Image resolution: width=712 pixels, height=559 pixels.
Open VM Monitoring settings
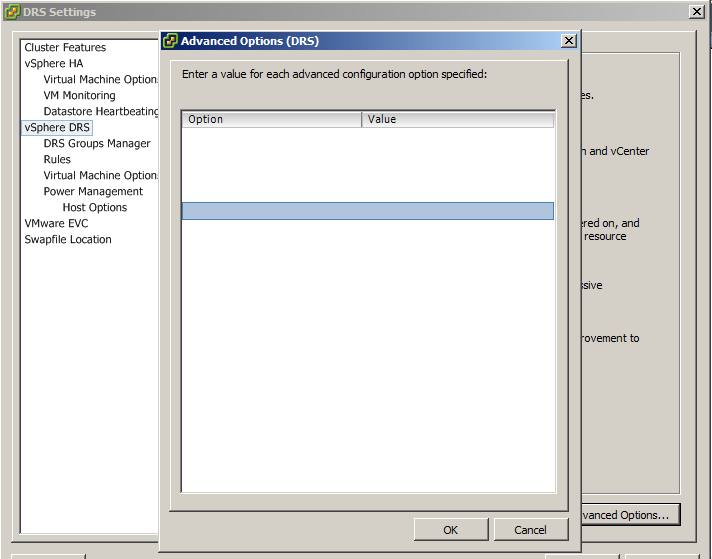(x=79, y=95)
